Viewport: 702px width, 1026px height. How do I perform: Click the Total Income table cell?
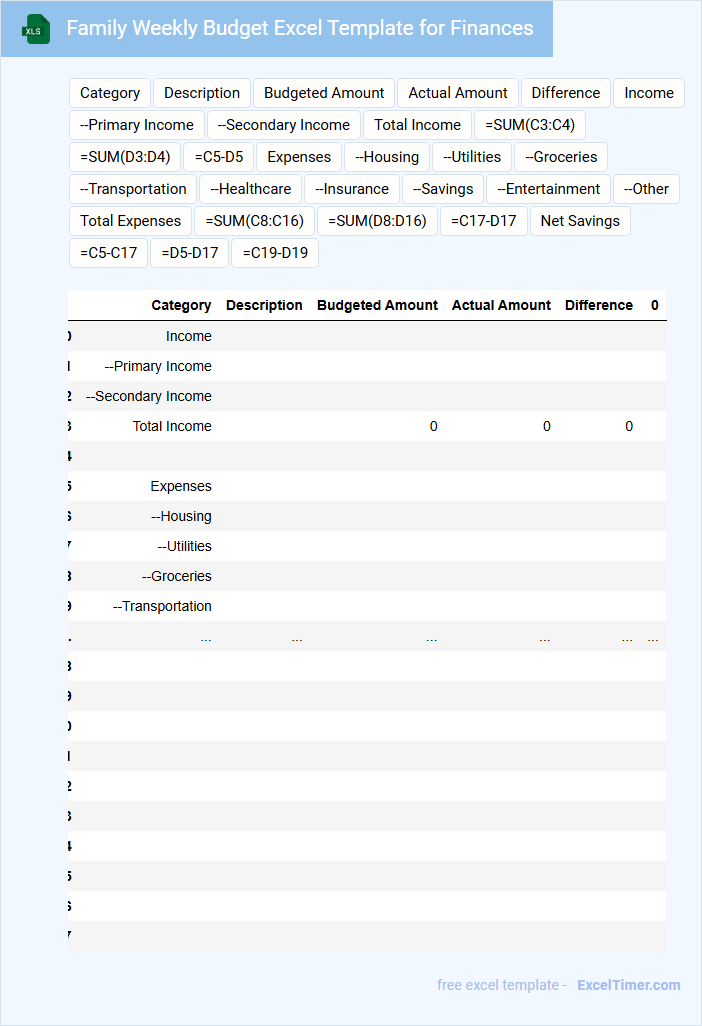click(172, 427)
